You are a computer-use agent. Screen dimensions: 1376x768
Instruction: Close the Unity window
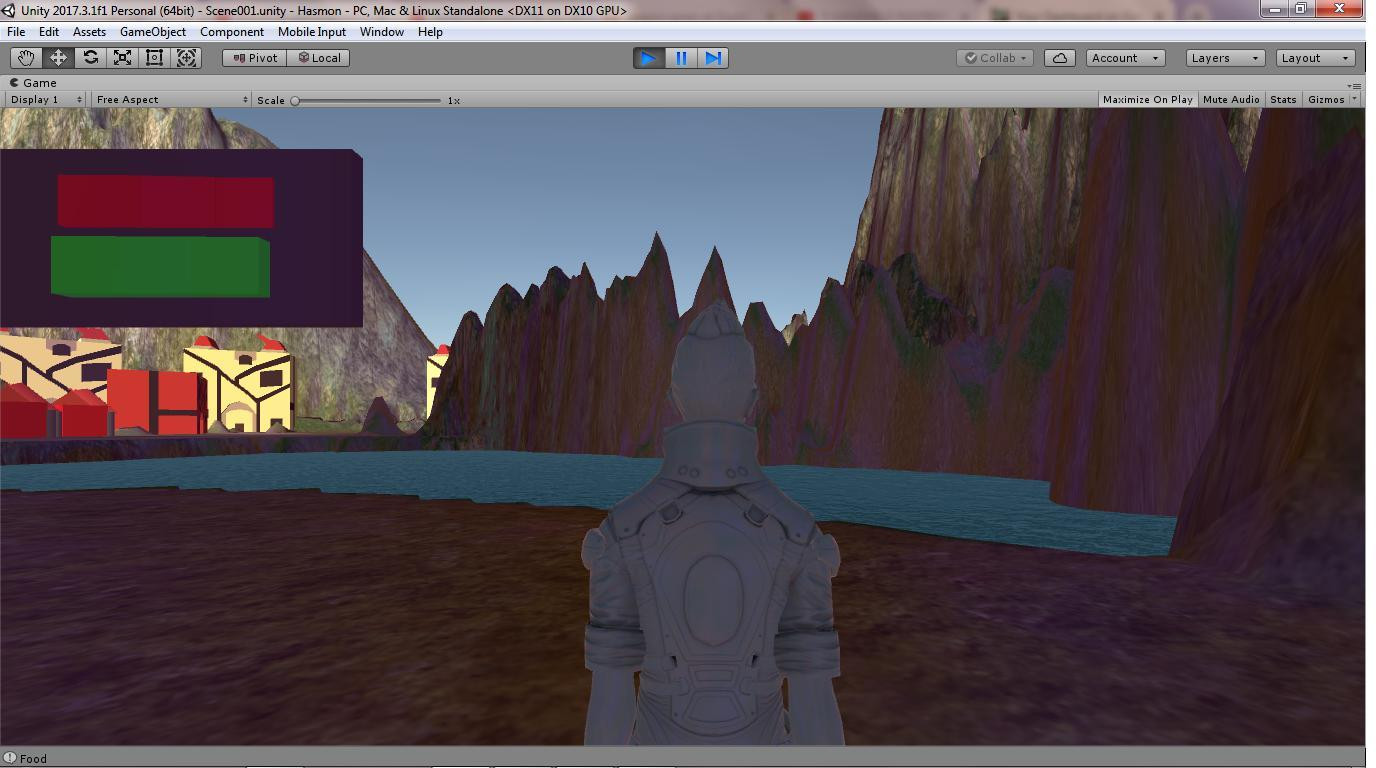[x=1339, y=9]
